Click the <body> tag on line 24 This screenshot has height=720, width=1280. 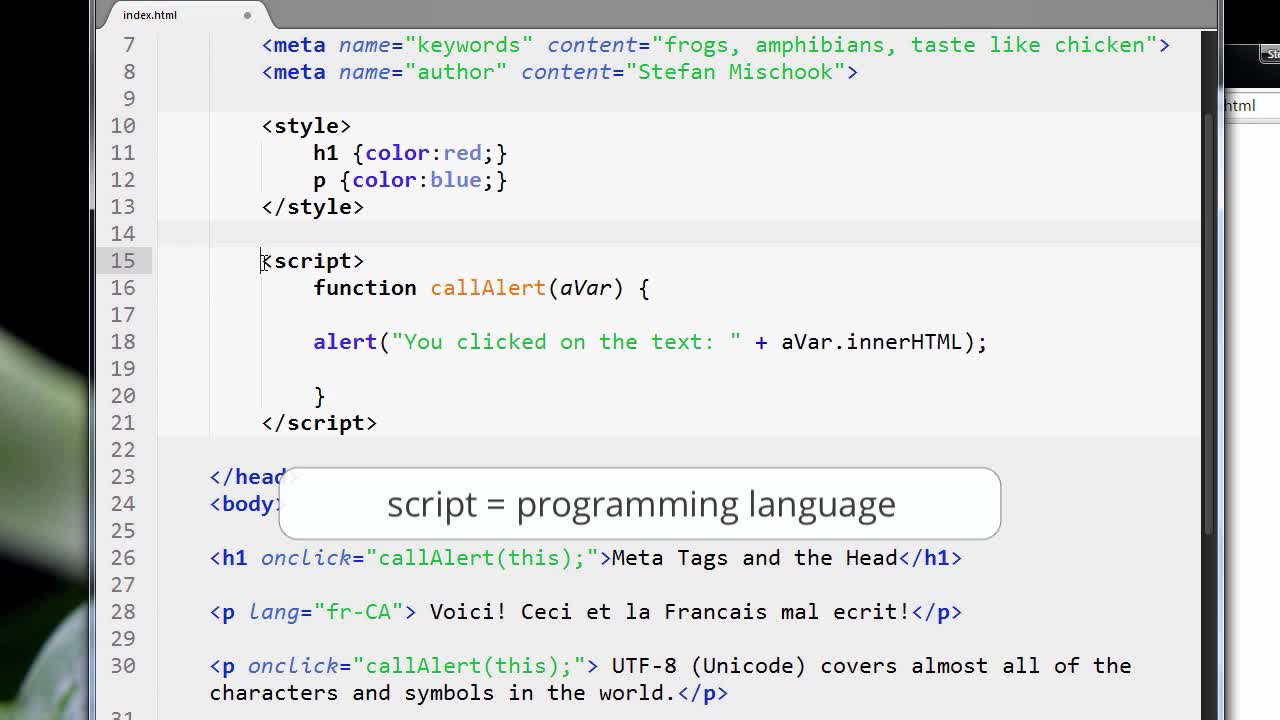point(246,504)
